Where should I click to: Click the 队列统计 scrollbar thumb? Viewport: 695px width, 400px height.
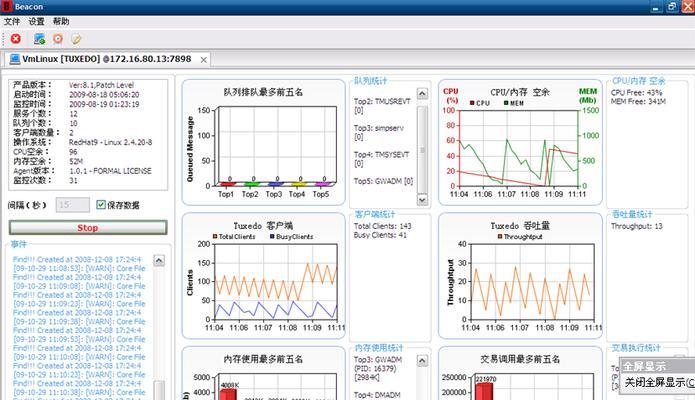point(422,149)
